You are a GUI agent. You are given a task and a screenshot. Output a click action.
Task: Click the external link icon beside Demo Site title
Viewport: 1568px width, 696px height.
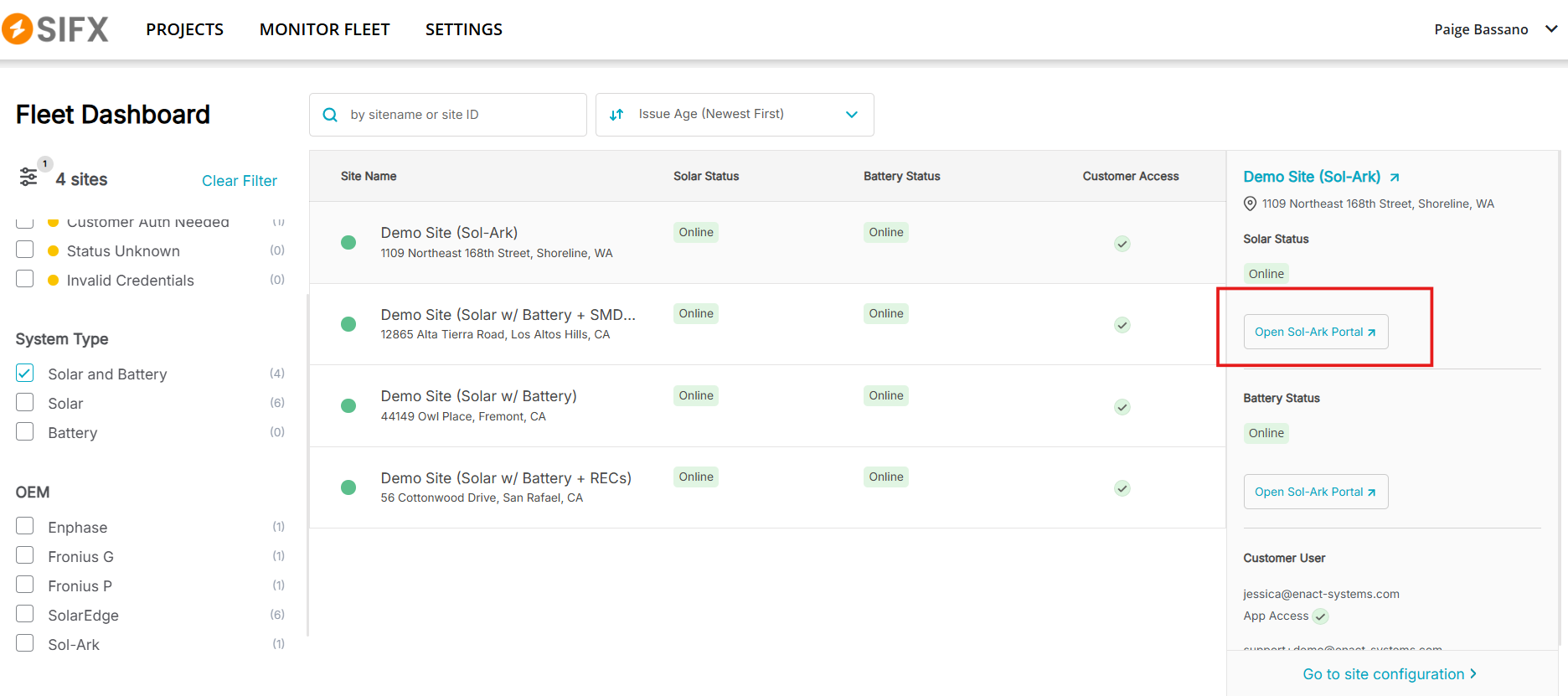[1395, 178]
